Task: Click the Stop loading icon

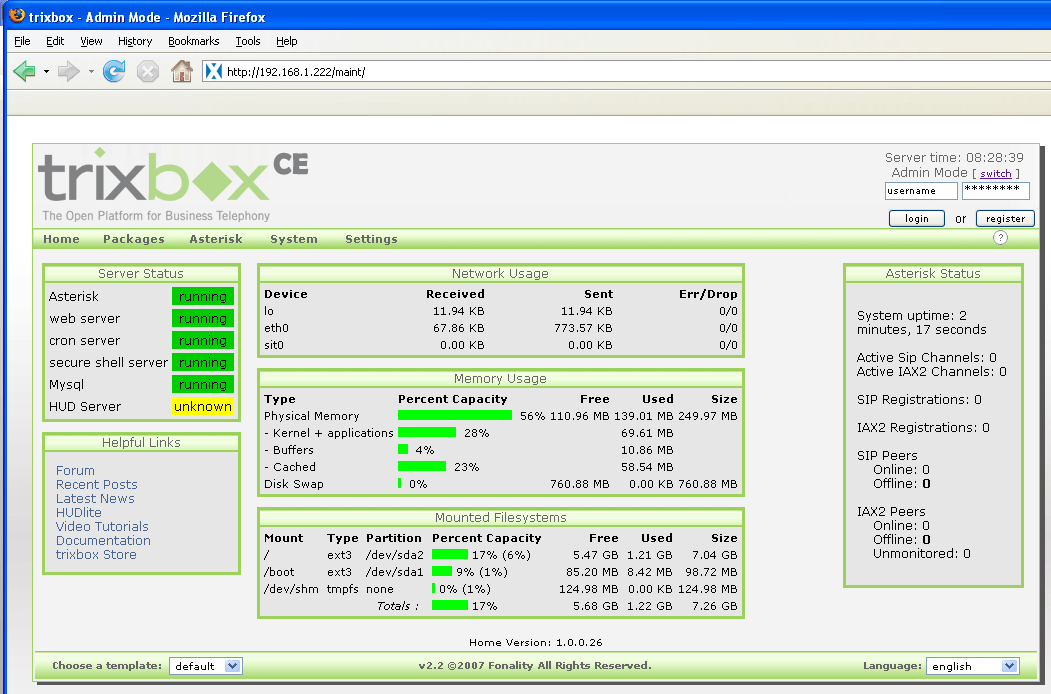Action: (148, 71)
